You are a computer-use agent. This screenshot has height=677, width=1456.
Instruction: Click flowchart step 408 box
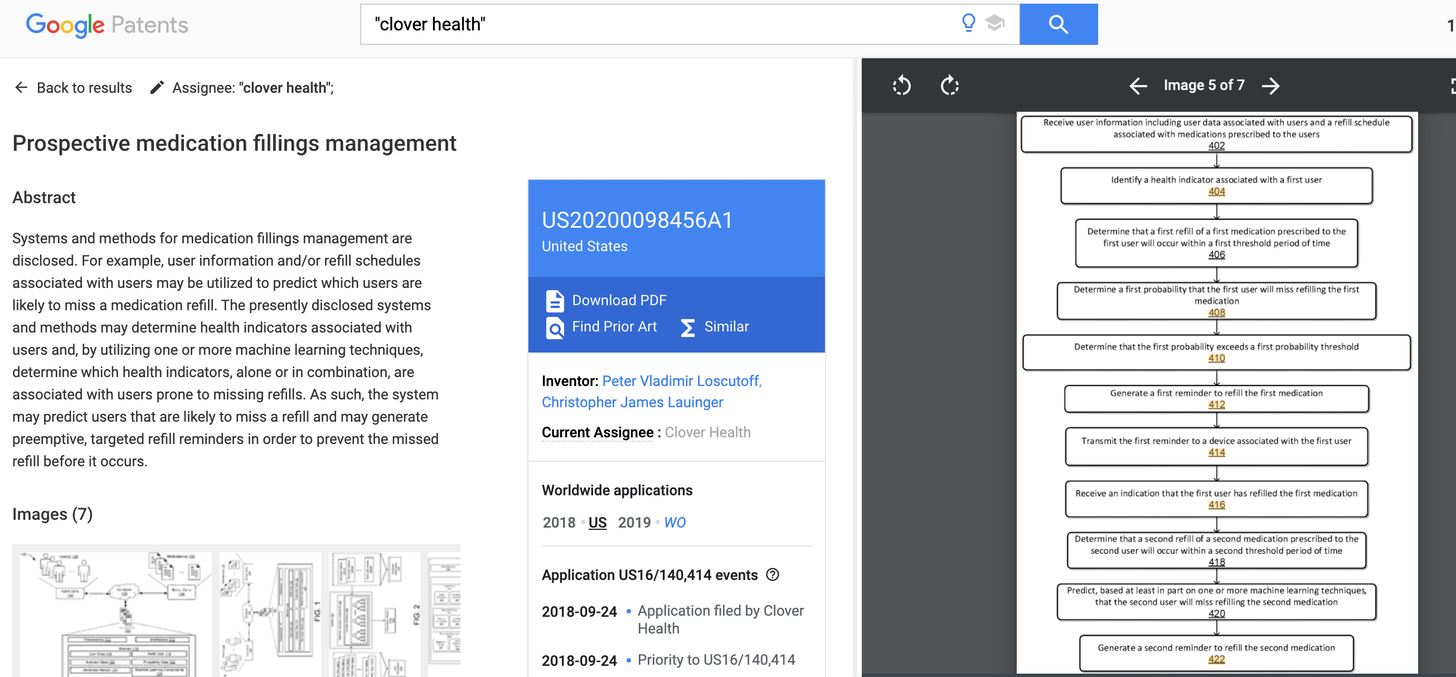tap(1217, 300)
